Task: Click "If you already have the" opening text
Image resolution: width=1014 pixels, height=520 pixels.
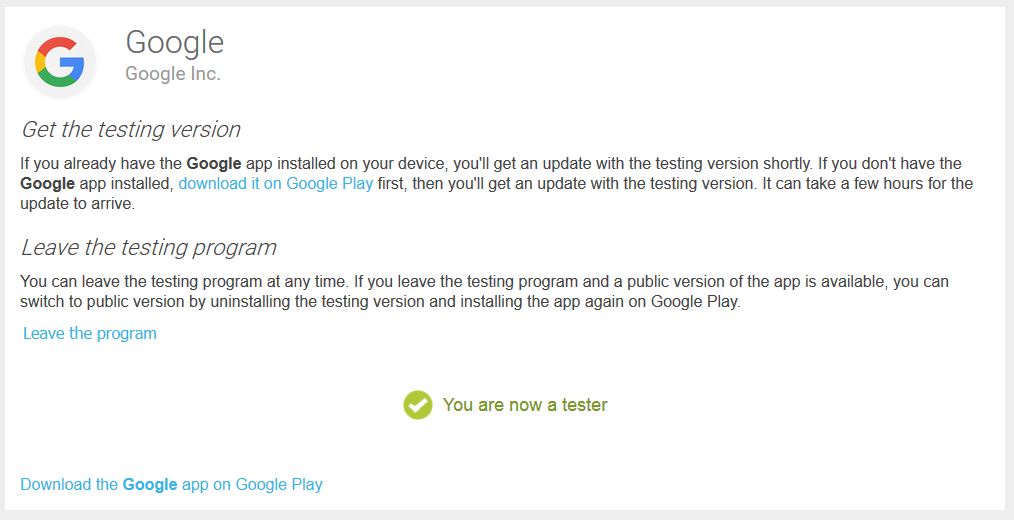Action: coord(100,164)
